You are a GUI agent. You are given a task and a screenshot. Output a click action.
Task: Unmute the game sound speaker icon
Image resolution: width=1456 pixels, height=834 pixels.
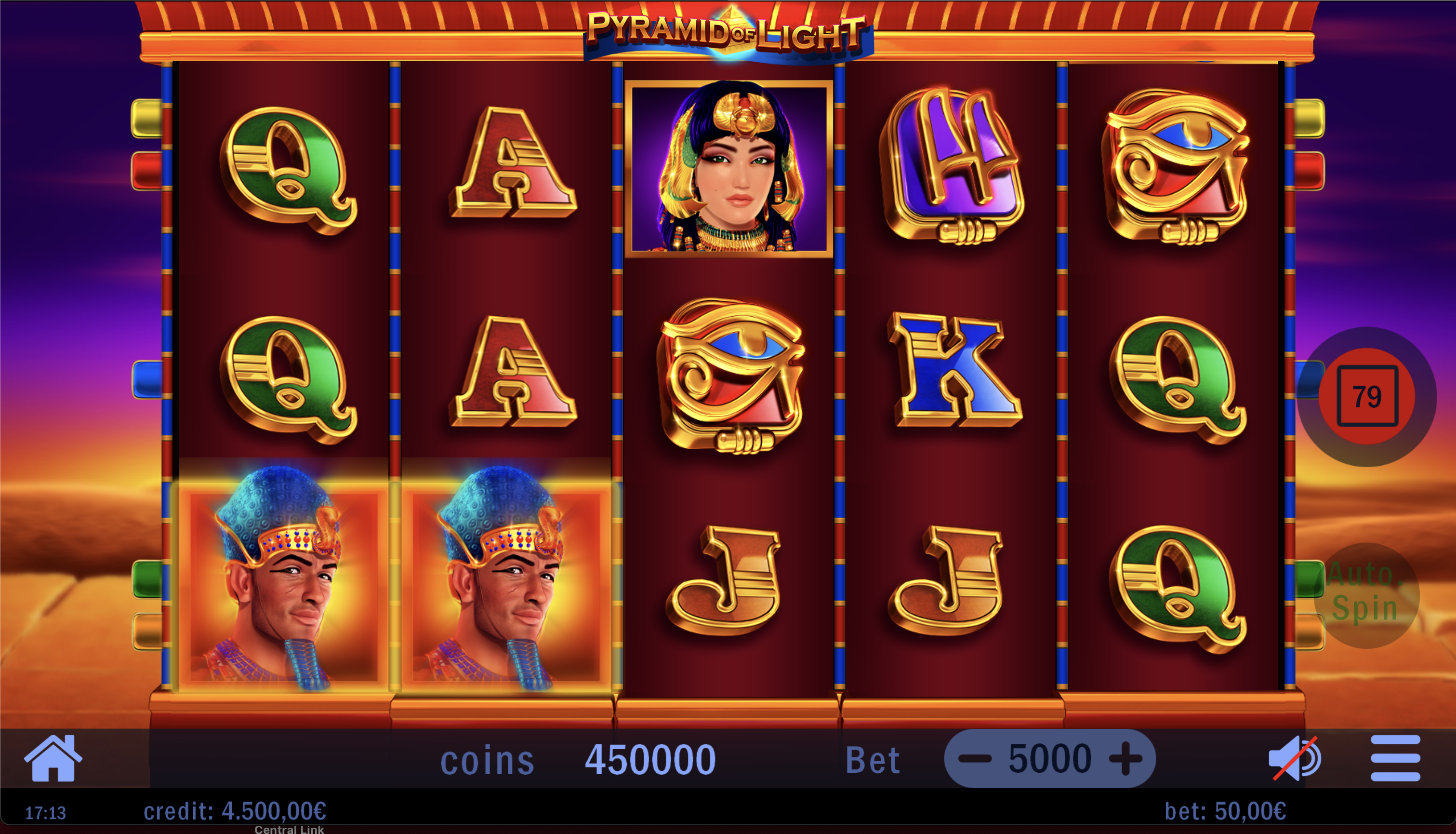coord(1295,758)
